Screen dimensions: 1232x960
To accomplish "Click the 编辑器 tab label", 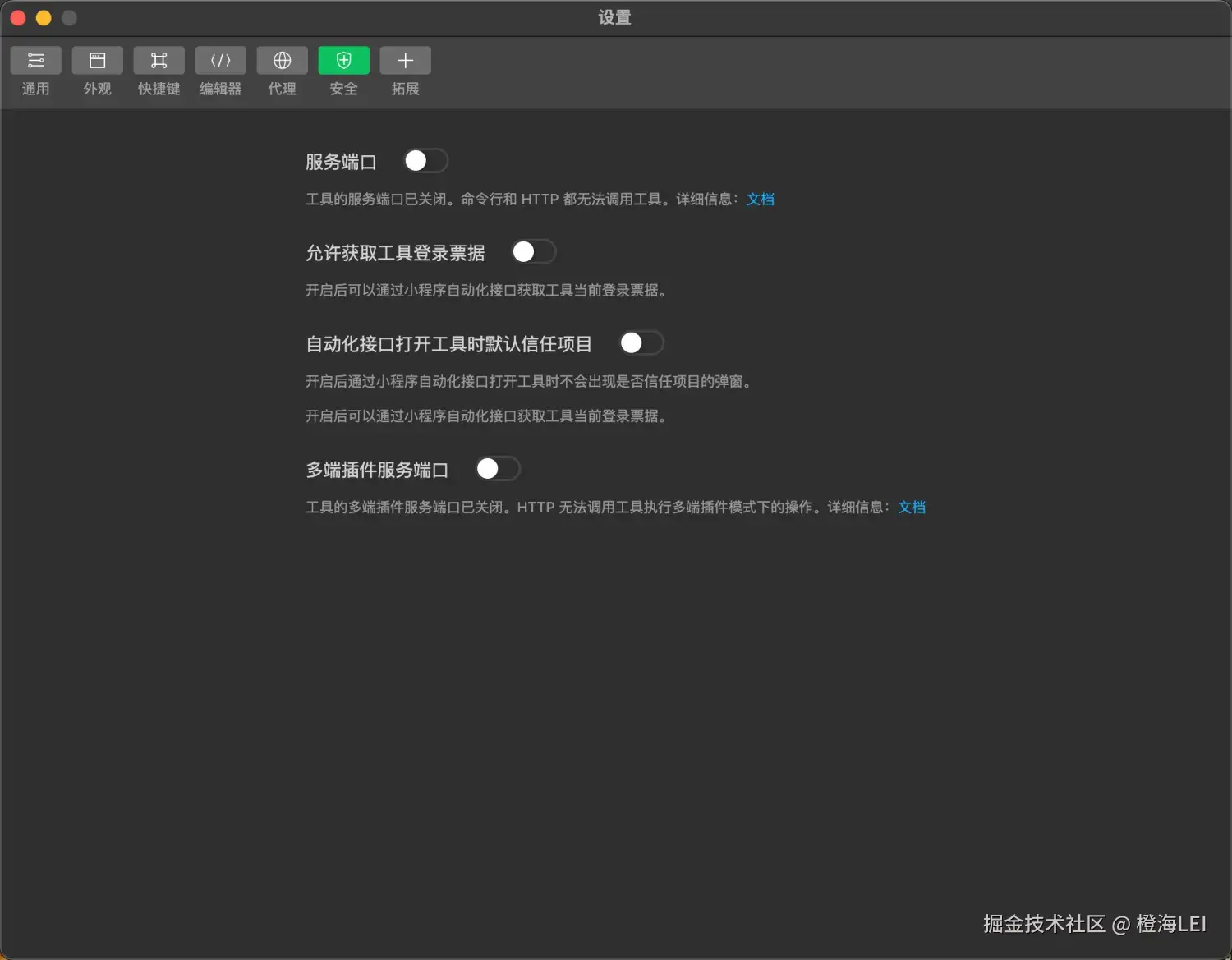I will click(x=220, y=89).
